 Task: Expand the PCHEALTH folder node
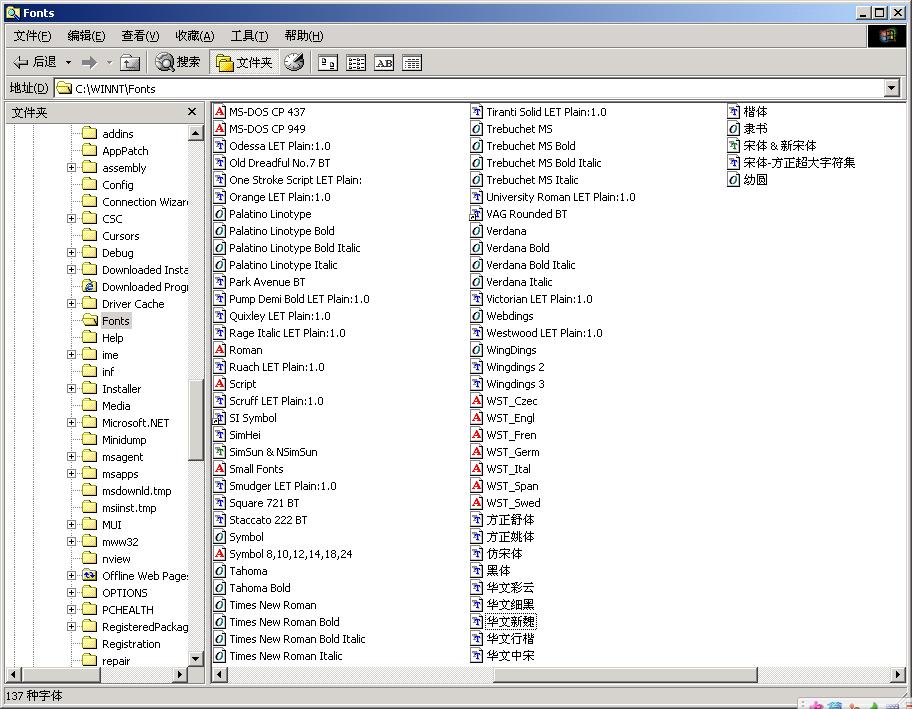coord(72,610)
